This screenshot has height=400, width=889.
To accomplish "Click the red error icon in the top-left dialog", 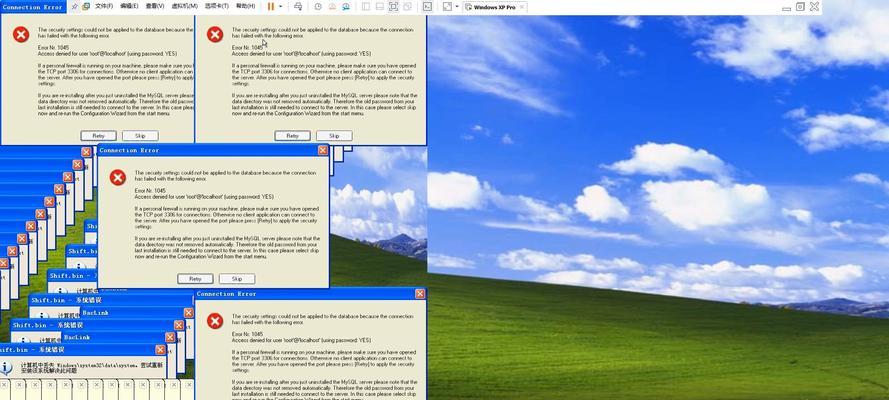I will click(x=21, y=35).
